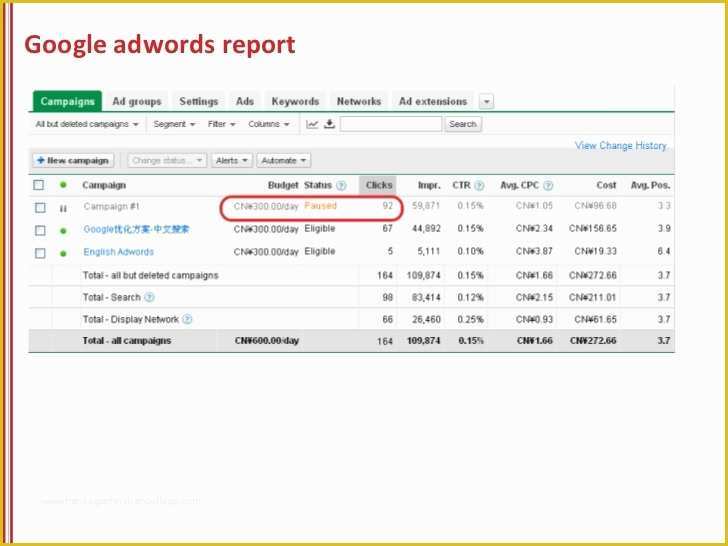This screenshot has height=546, width=728.
Task: Sort by the Cost column header
Action: click(606, 185)
